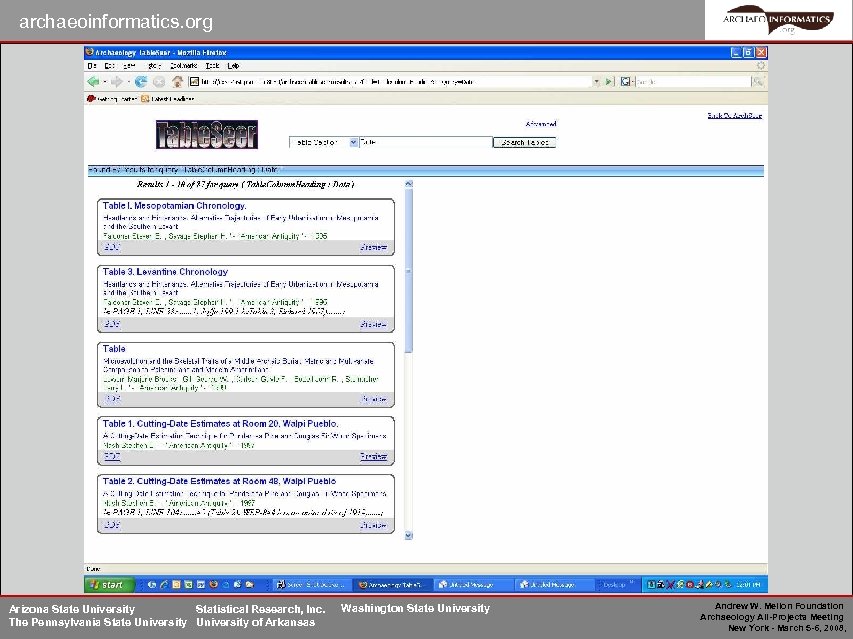853x639 pixels.
Task: Open the History menu
Action: (154, 66)
